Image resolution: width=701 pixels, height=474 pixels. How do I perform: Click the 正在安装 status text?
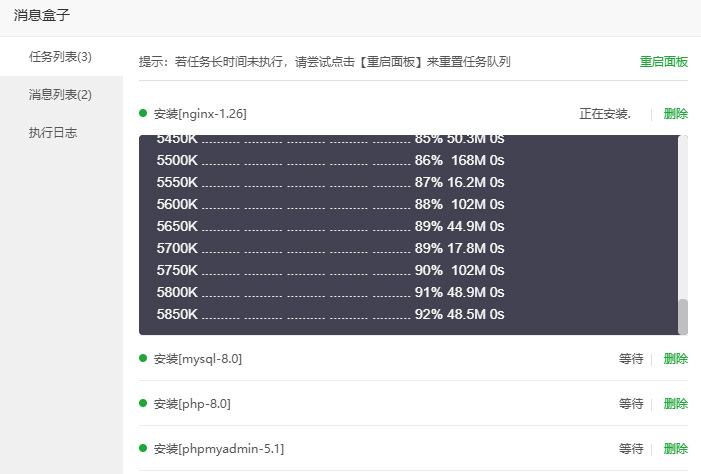pyautogui.click(x=605, y=114)
